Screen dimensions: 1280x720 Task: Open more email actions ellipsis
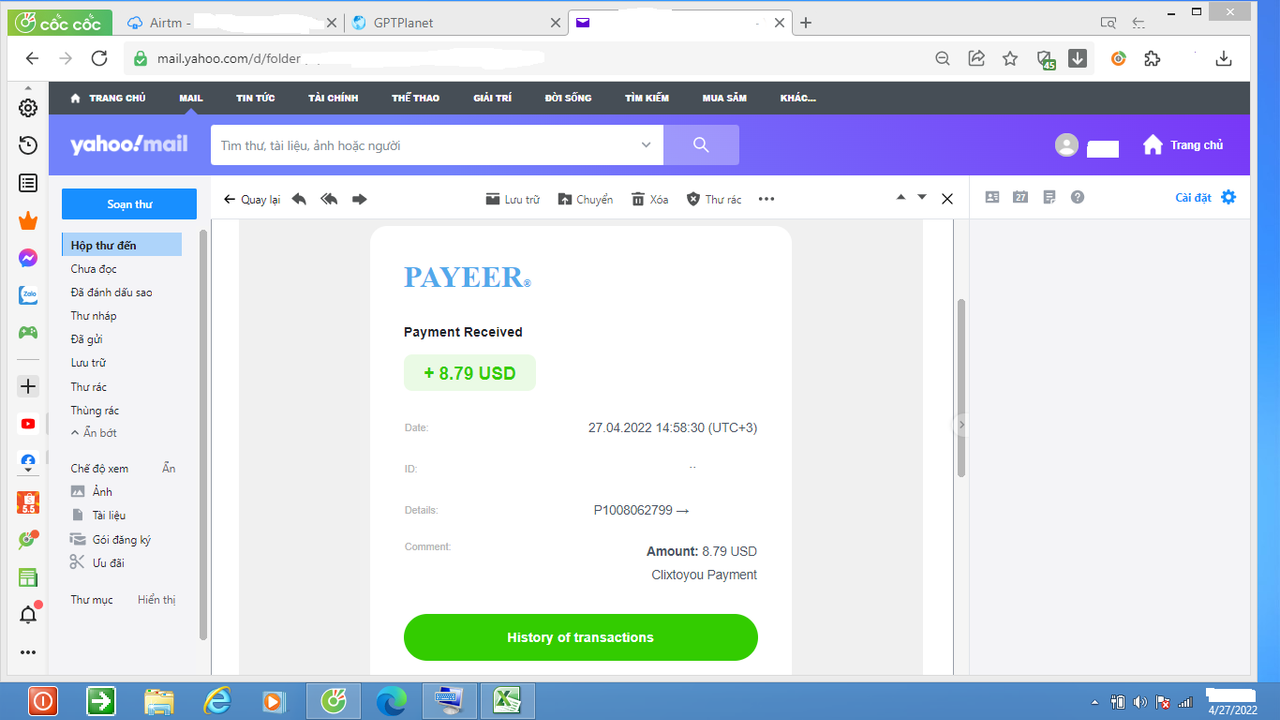coord(767,199)
